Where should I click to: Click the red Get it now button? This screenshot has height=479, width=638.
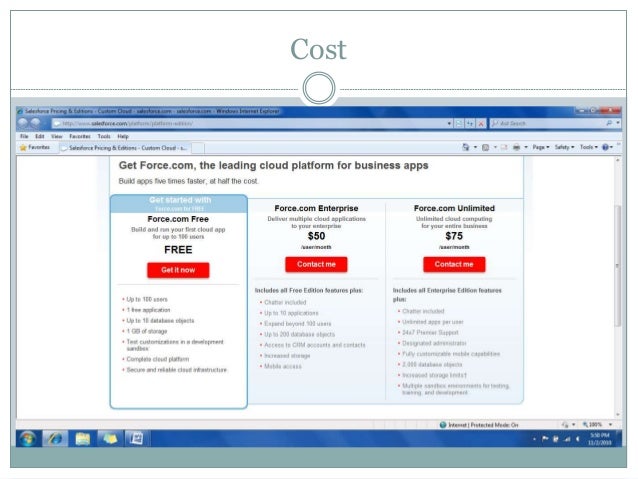pos(178,270)
